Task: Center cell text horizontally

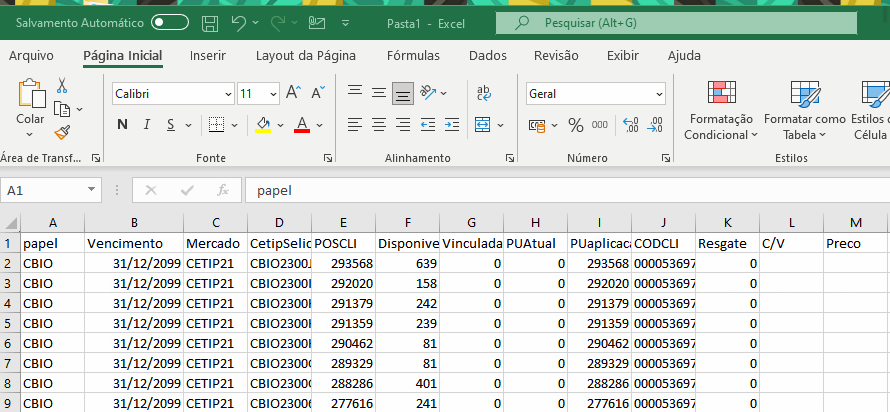Action: [379, 124]
